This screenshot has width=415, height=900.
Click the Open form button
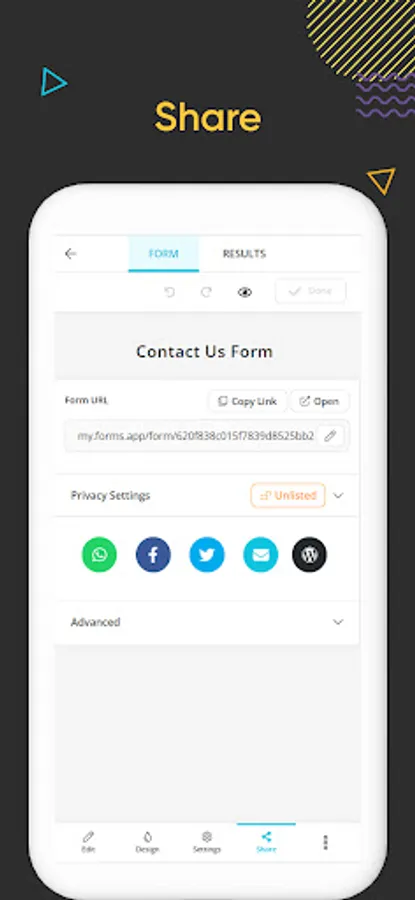(320, 401)
